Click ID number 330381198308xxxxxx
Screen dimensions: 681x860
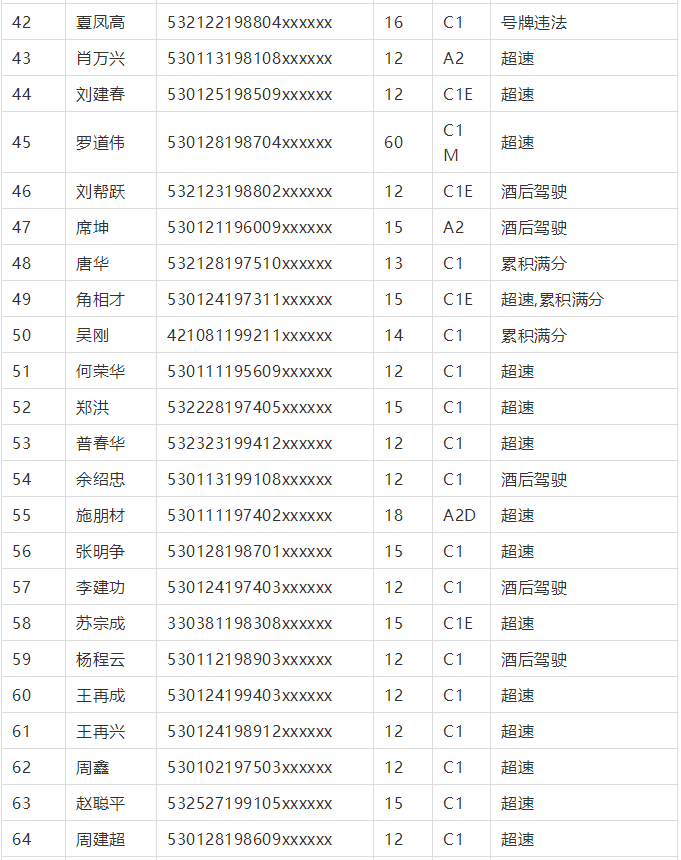(249, 623)
